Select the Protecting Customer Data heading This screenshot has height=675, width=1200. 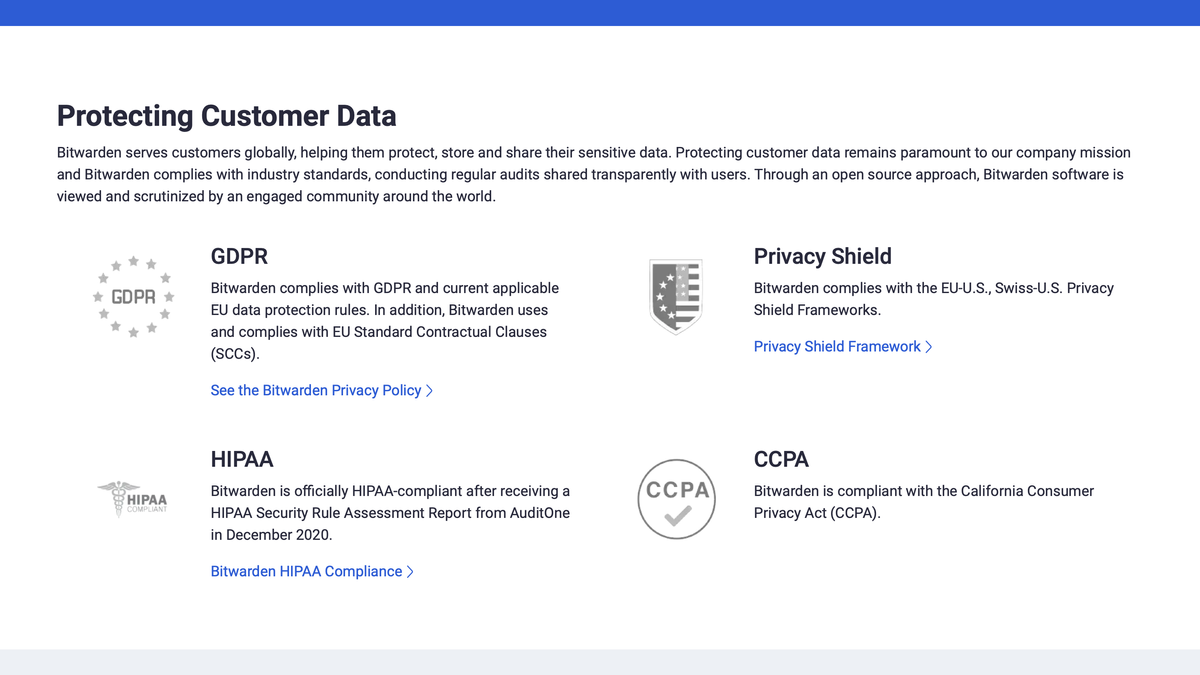(x=226, y=116)
